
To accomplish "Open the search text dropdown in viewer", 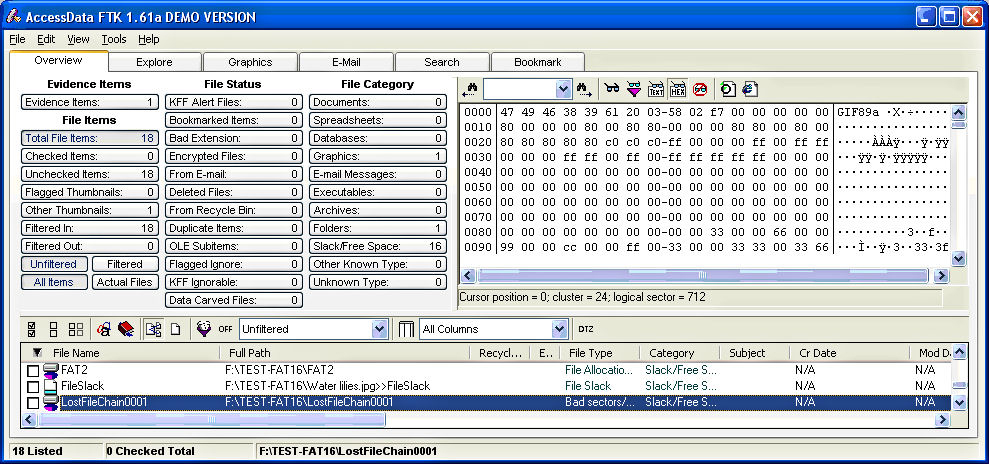I will (x=563, y=89).
